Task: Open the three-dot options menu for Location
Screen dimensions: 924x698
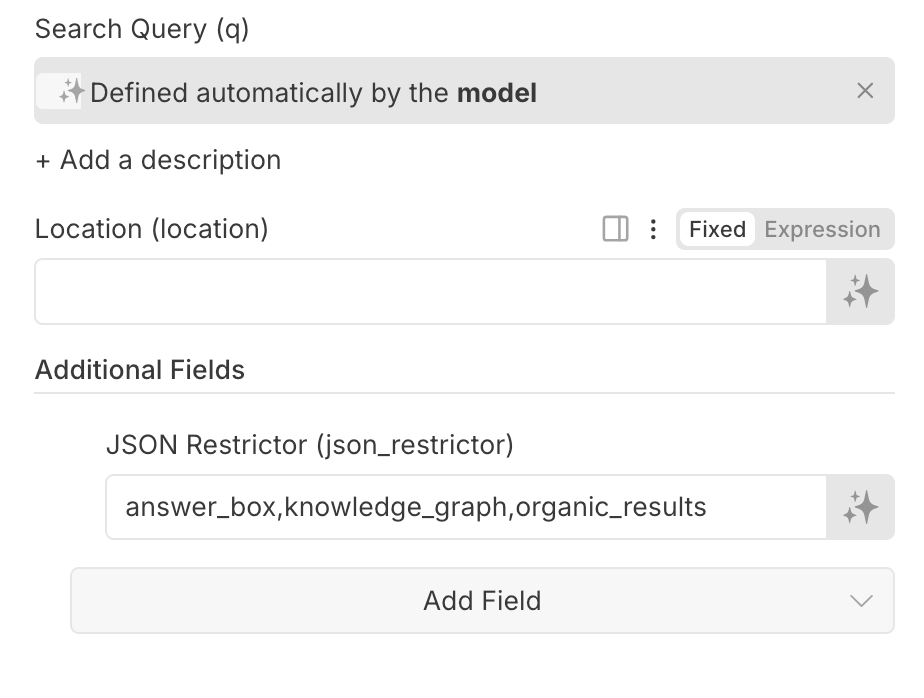Action: [x=653, y=229]
